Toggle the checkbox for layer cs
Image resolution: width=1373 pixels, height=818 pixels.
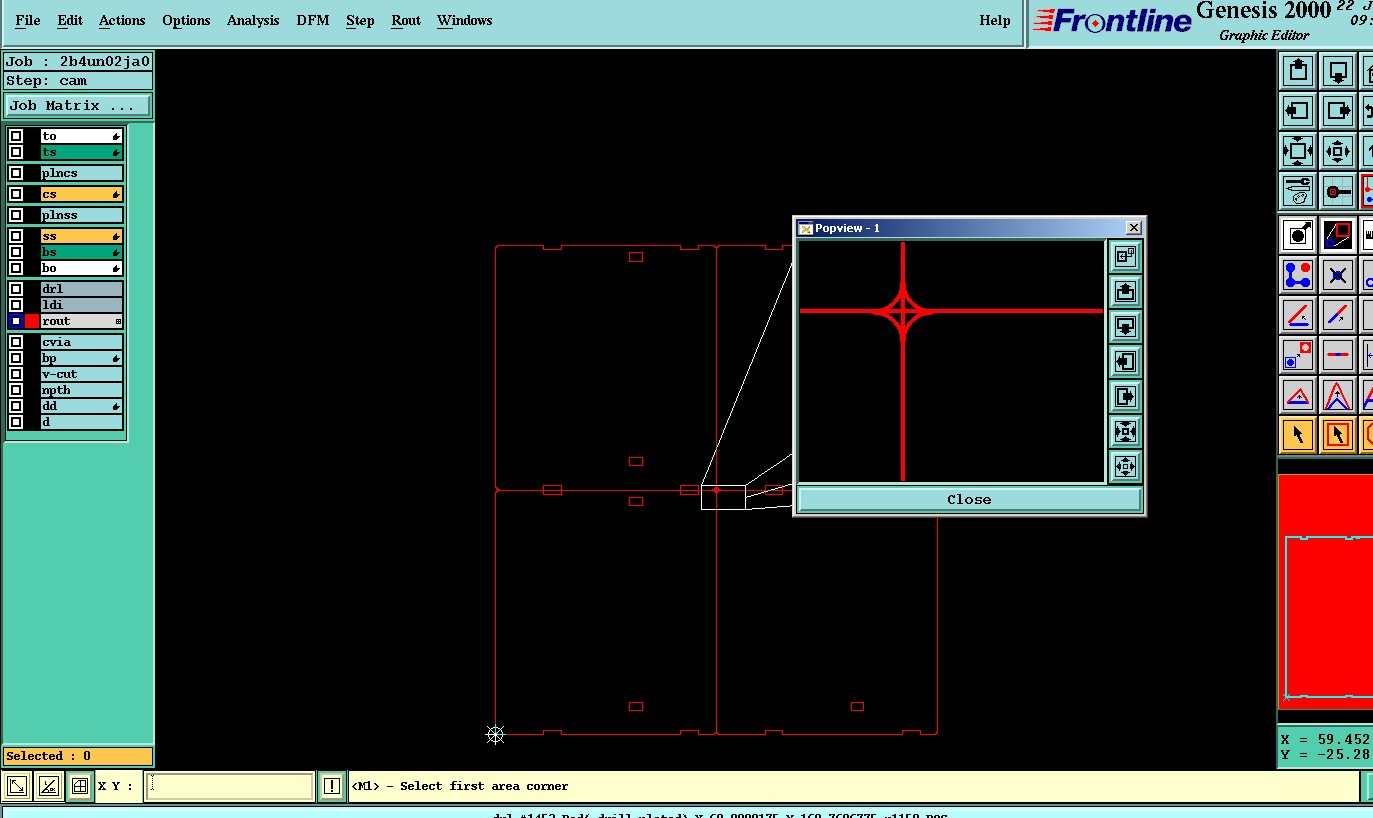click(x=16, y=194)
